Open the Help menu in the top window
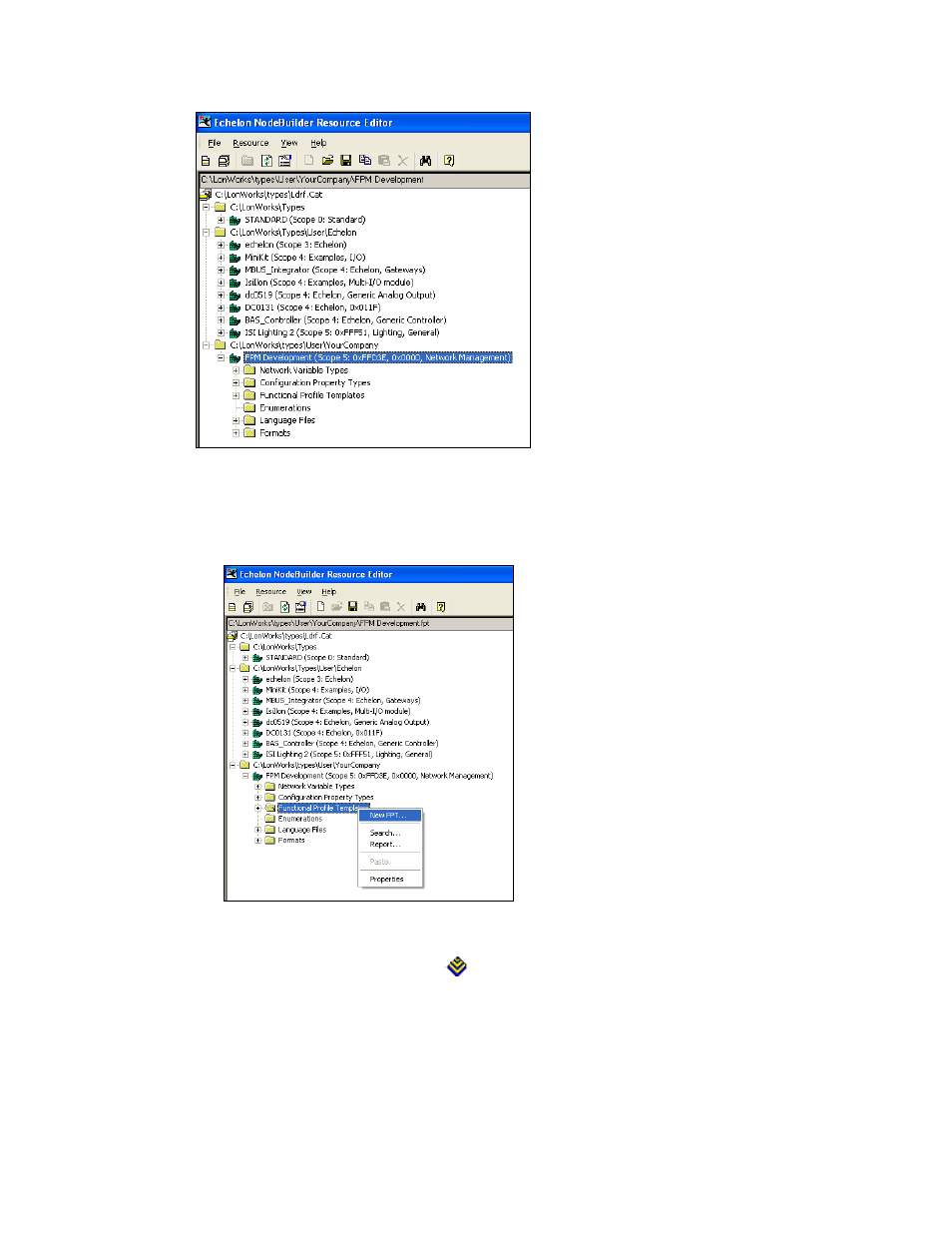This screenshot has height=1233, width=952. tap(318, 143)
